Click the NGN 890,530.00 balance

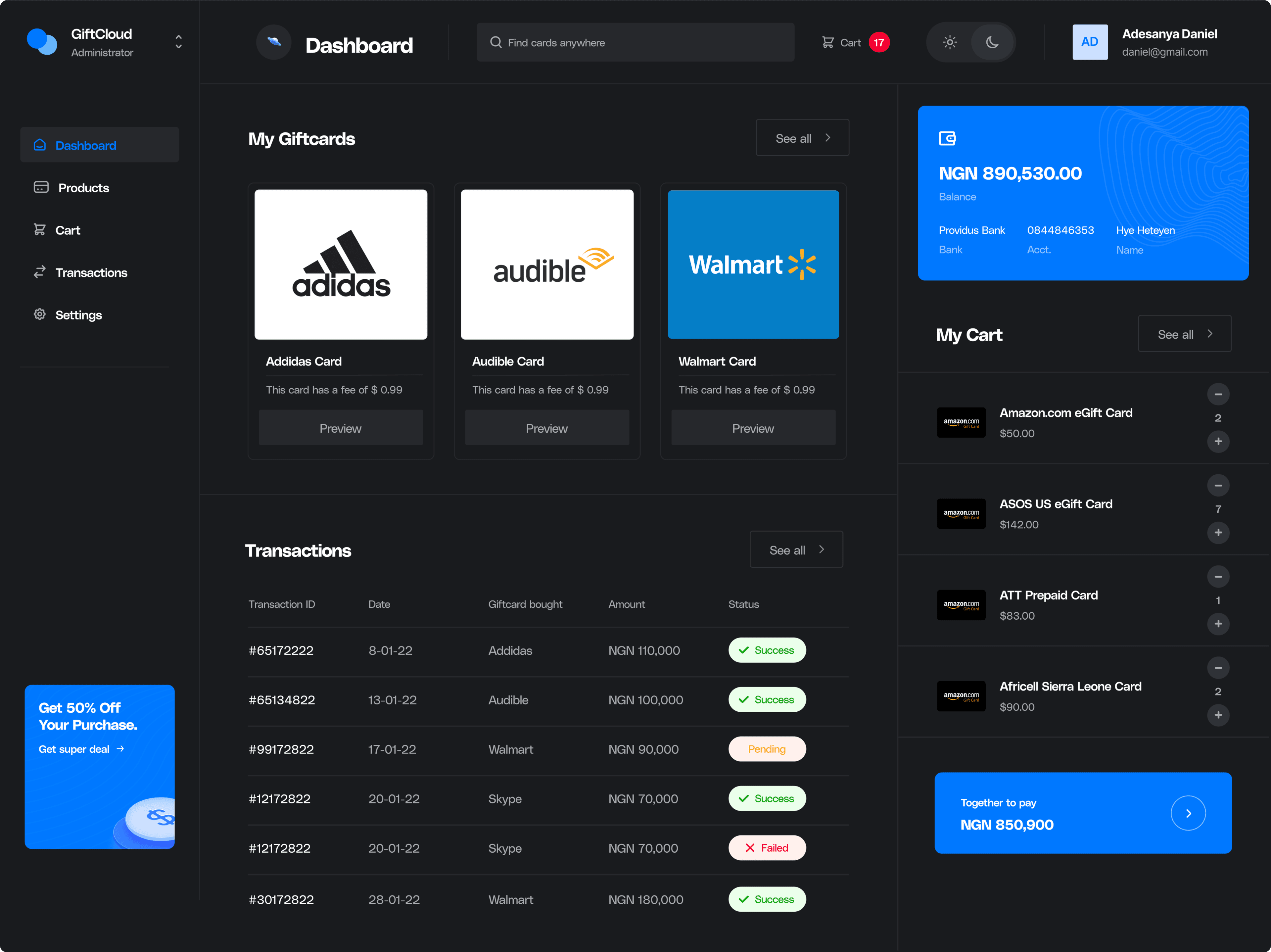(x=1010, y=173)
